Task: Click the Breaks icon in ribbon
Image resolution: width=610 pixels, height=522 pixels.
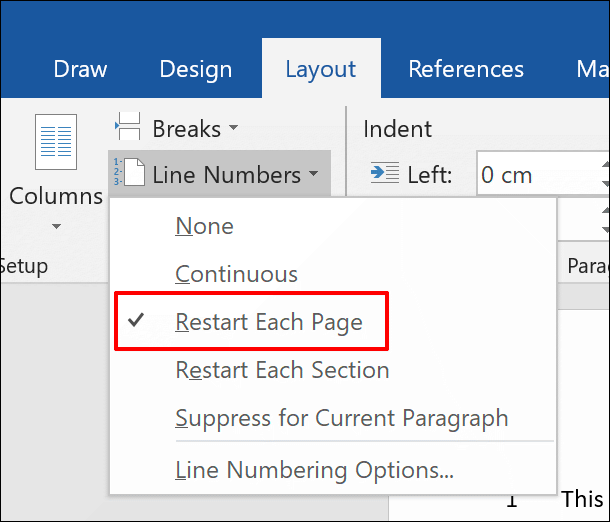Action: (128, 128)
